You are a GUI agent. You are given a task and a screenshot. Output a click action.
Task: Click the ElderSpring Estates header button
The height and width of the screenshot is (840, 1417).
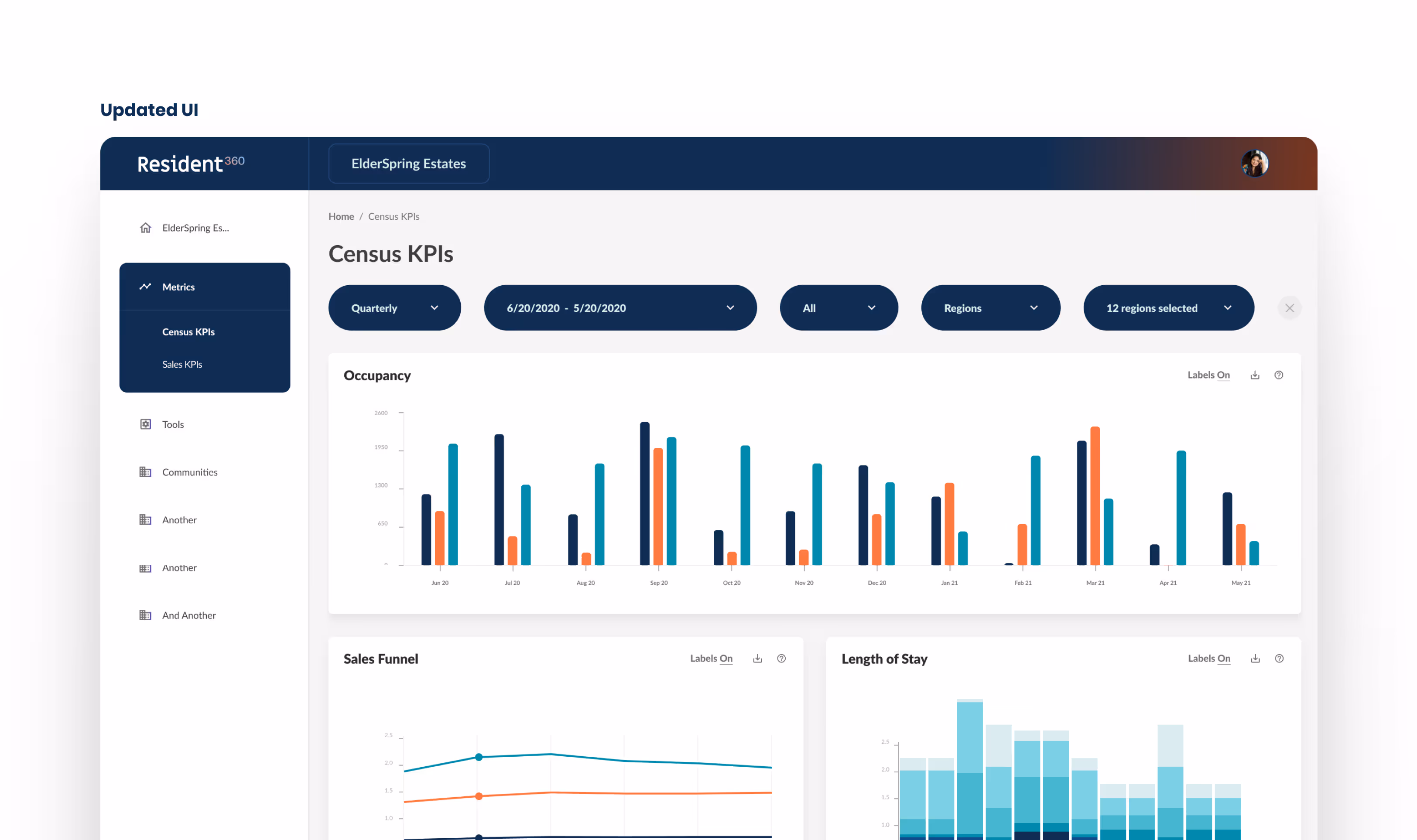coord(408,164)
